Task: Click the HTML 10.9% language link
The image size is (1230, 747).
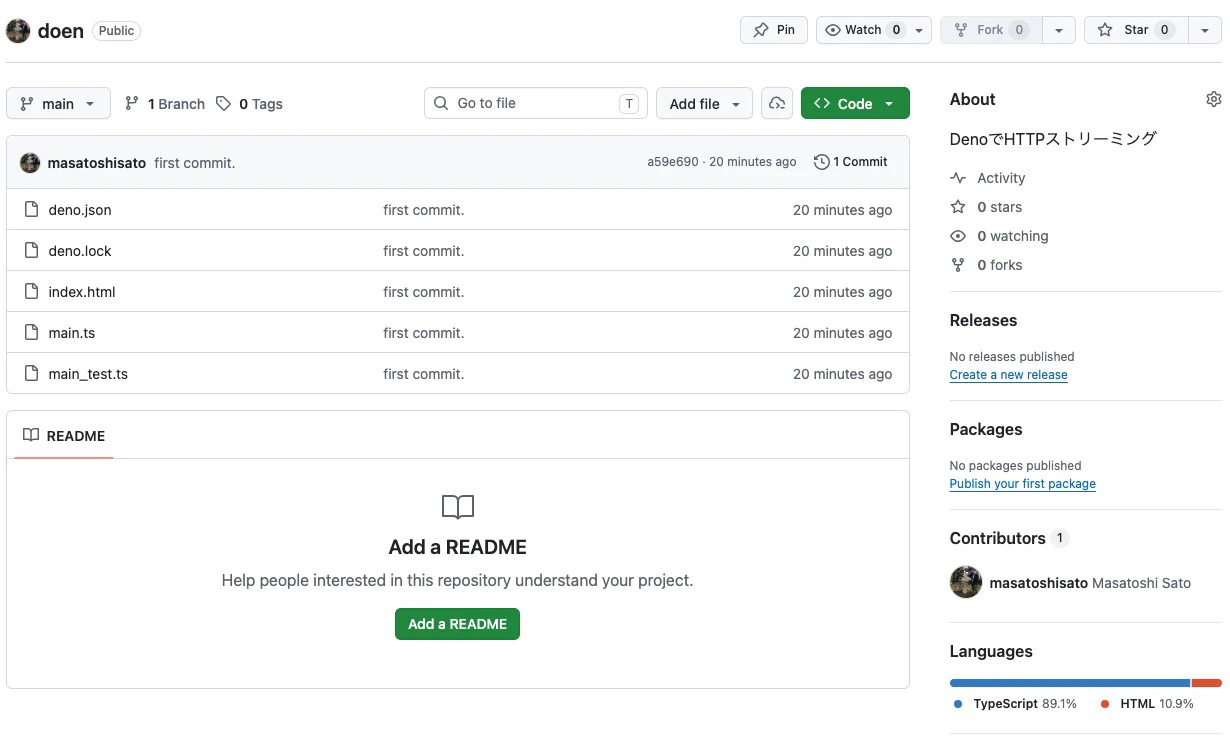Action: pos(1147,704)
